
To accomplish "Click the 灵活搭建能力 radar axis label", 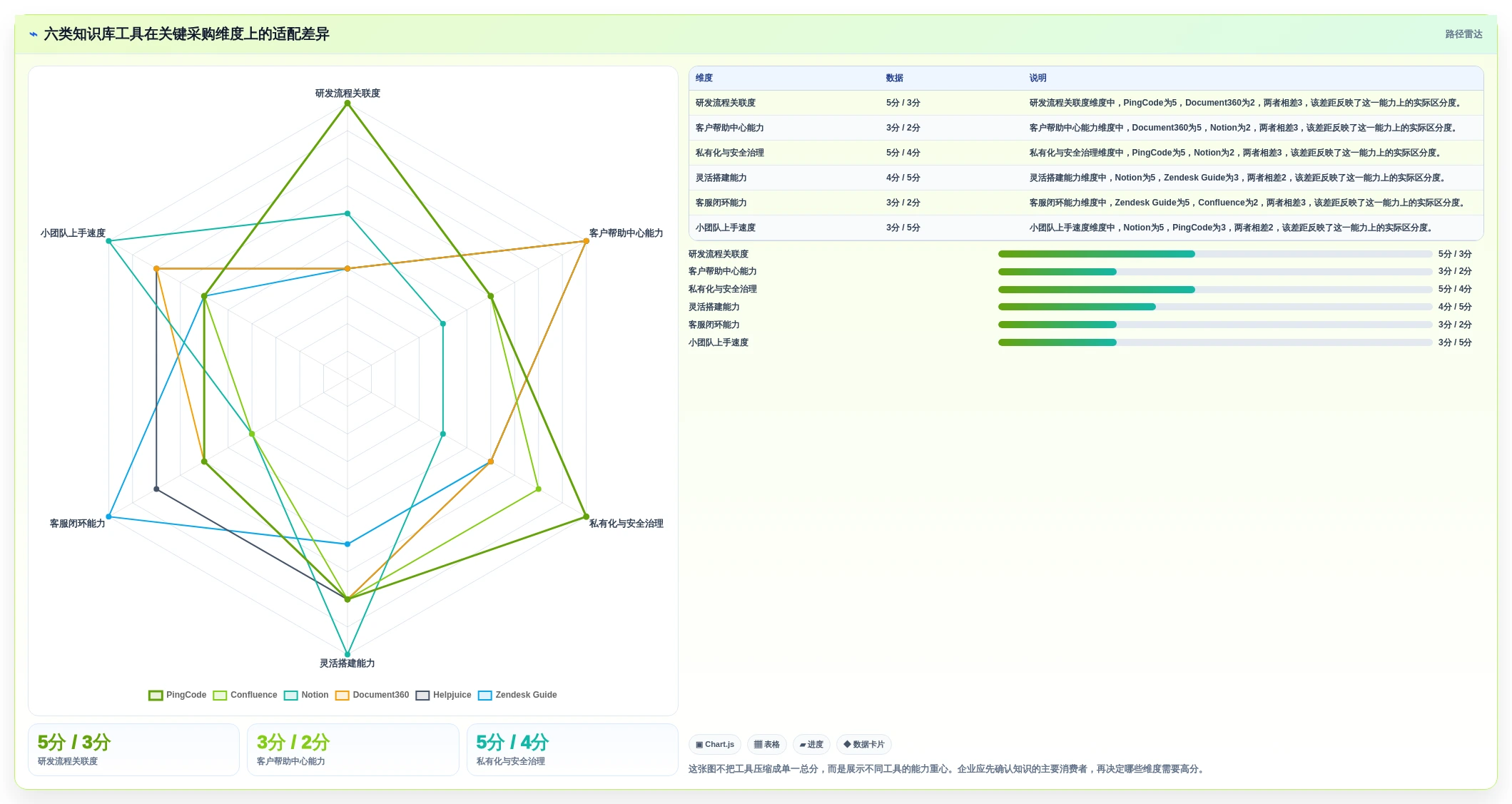I will point(347,663).
